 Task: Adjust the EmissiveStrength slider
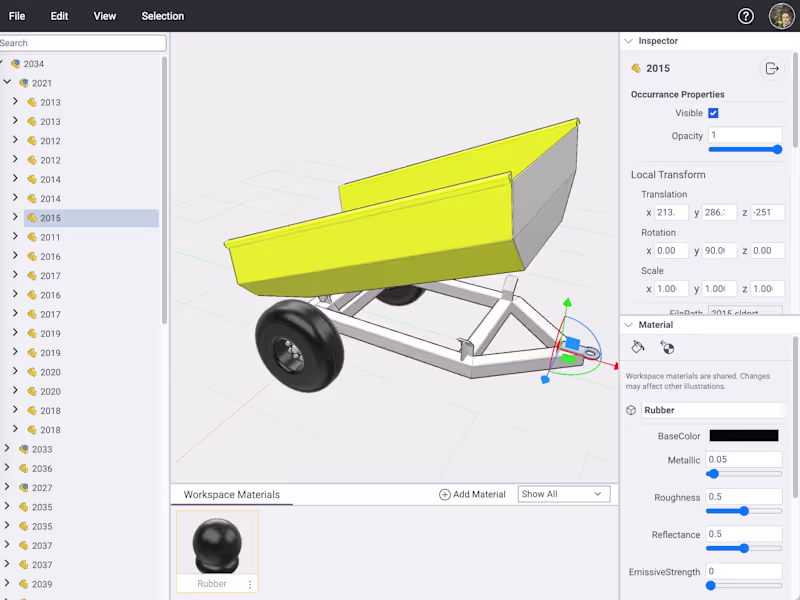click(x=744, y=586)
